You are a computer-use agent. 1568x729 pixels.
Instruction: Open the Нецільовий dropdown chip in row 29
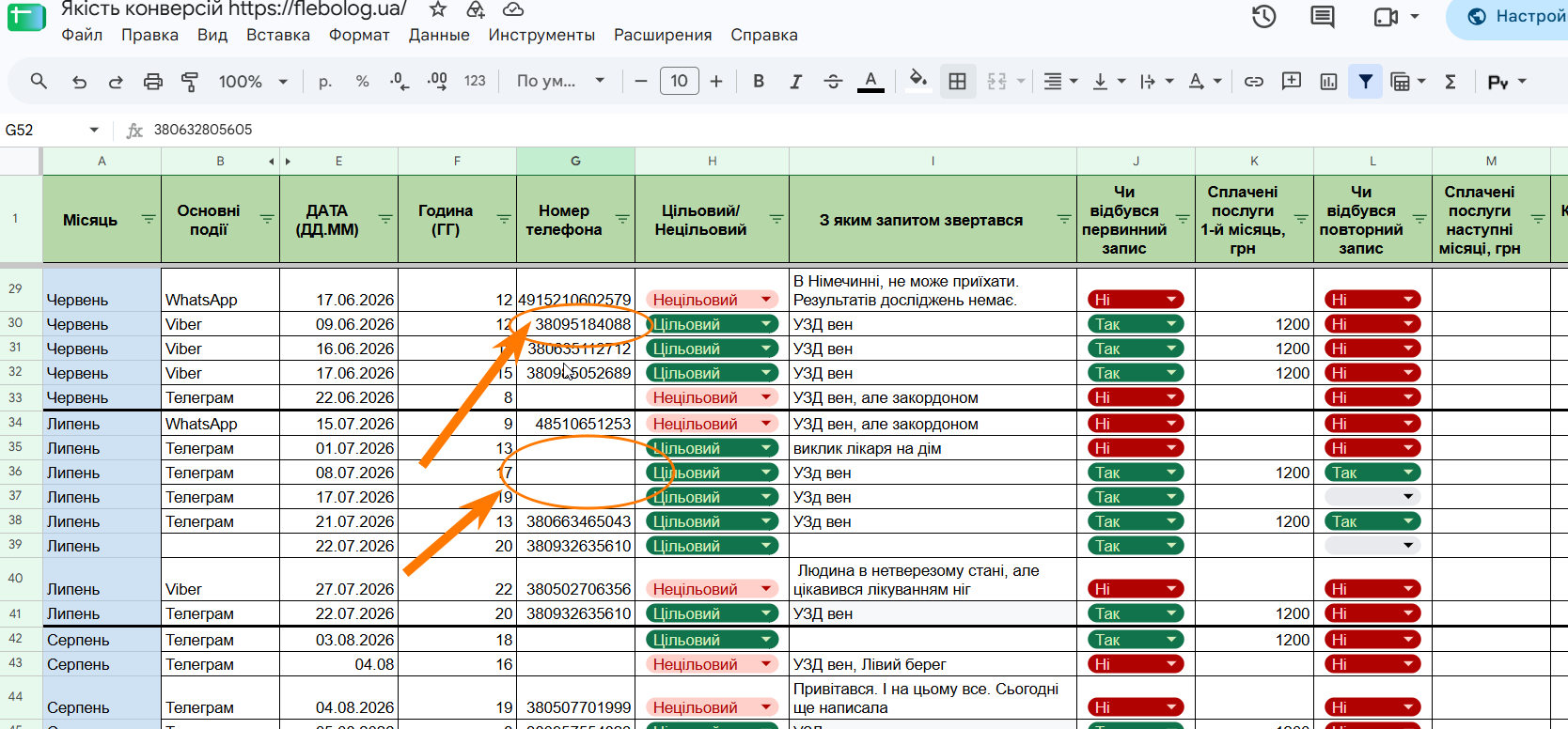[711, 300]
